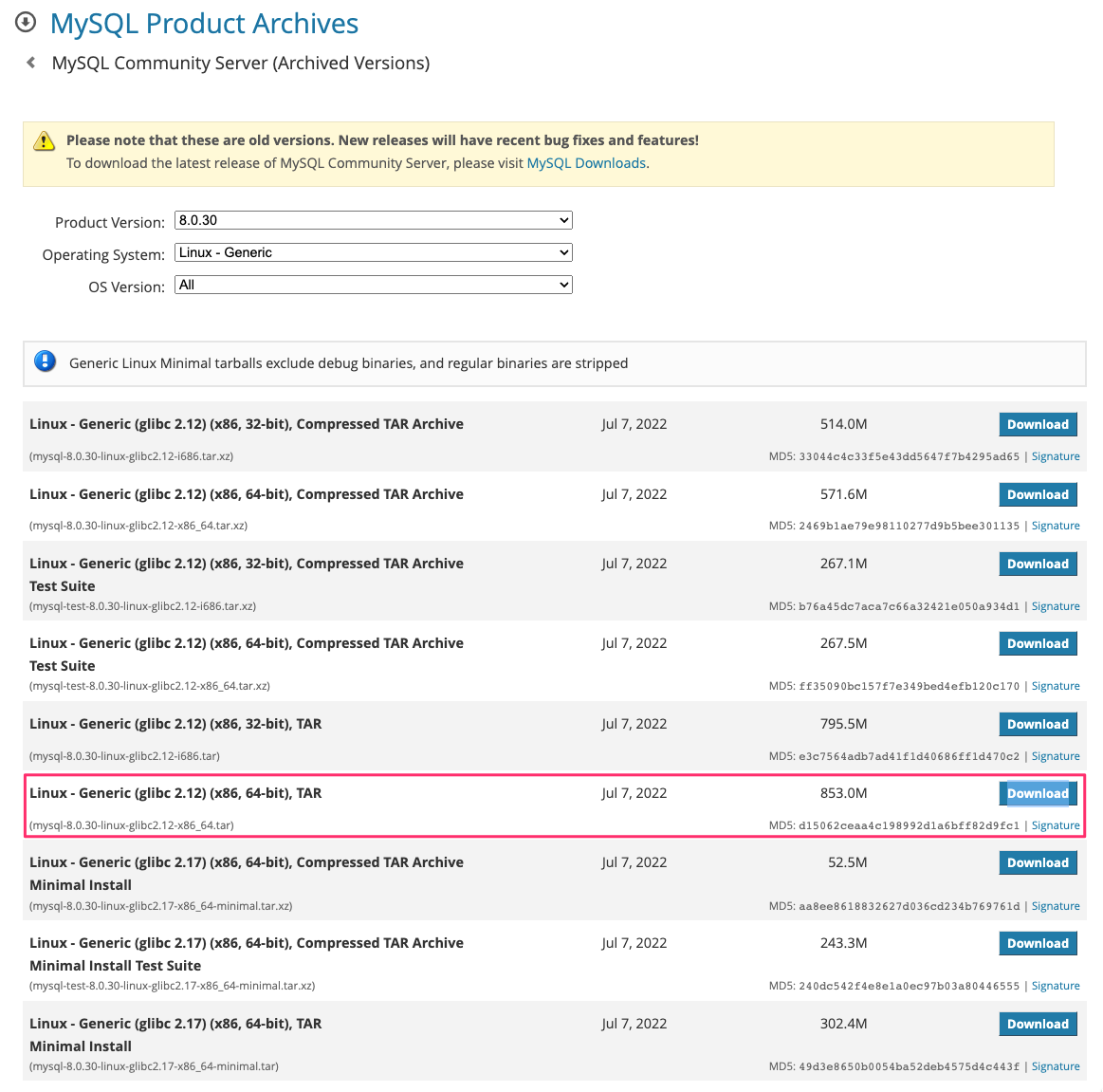Click the MySQL Community Server (Archived Versions) heading
Screen dimensions: 1103x1092
[x=241, y=64]
